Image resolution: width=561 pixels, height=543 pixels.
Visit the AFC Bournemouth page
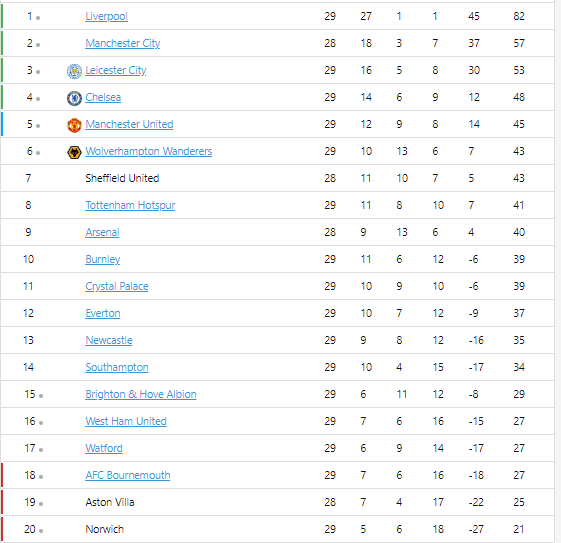(x=128, y=475)
